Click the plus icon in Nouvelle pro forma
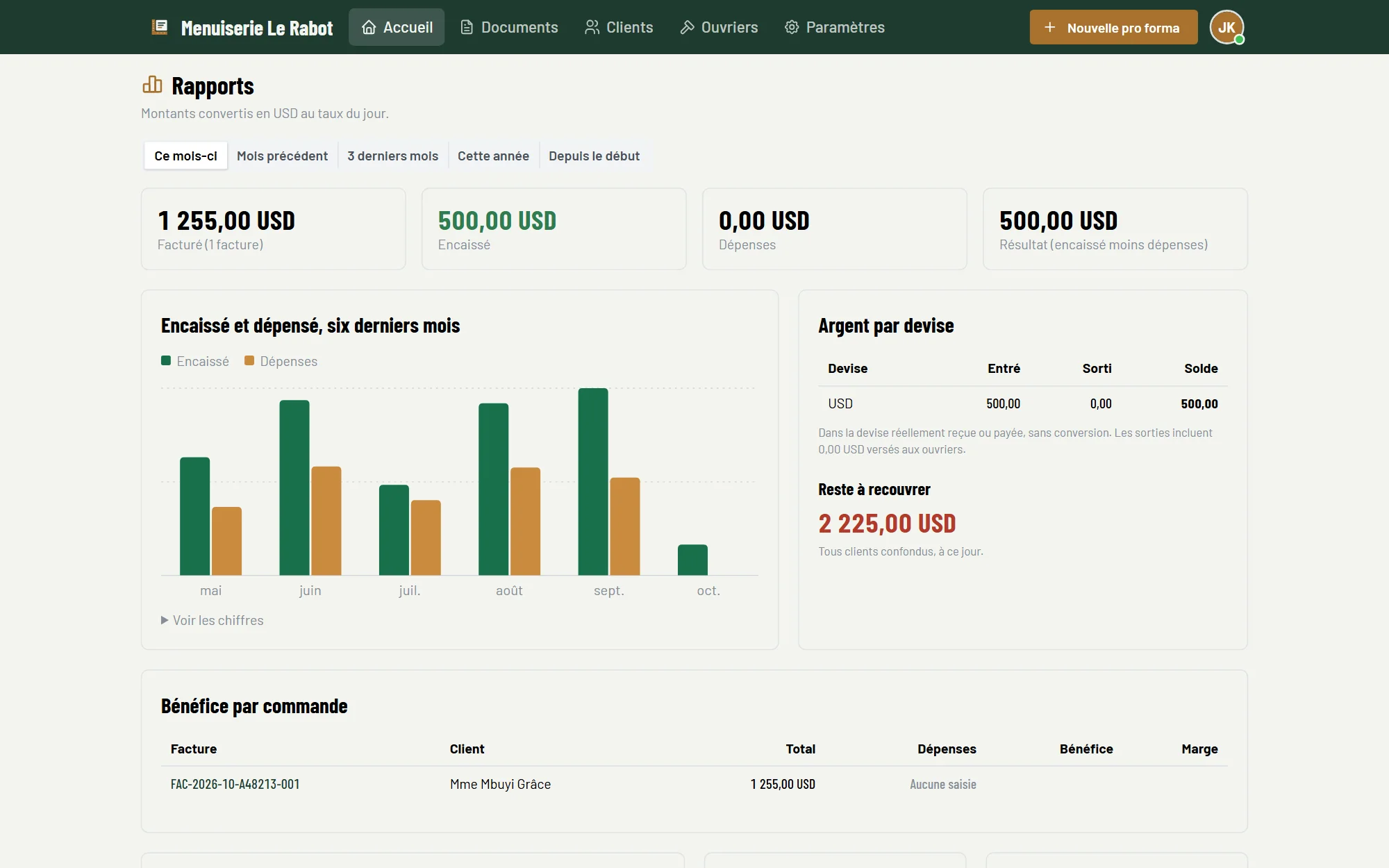Viewport: 1389px width, 868px height. pyautogui.click(x=1049, y=27)
